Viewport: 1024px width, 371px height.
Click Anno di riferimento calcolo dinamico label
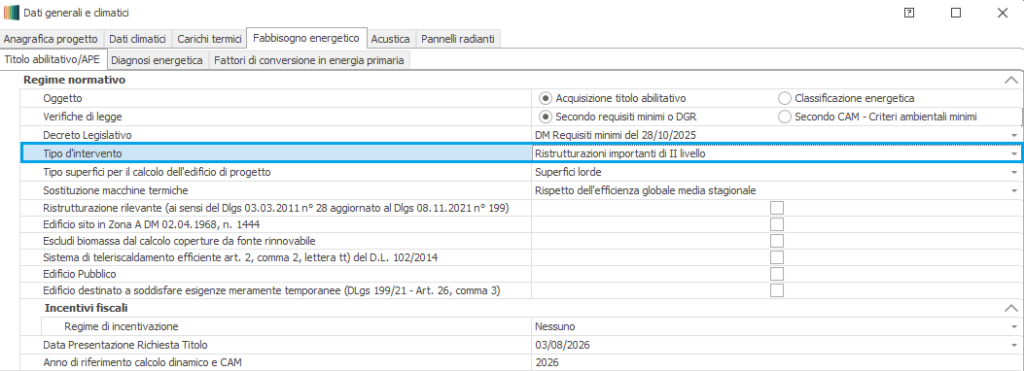point(142,362)
